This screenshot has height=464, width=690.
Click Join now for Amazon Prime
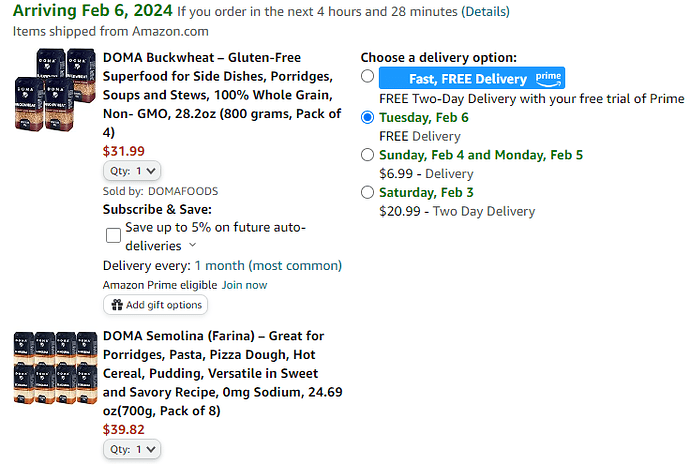(x=244, y=285)
